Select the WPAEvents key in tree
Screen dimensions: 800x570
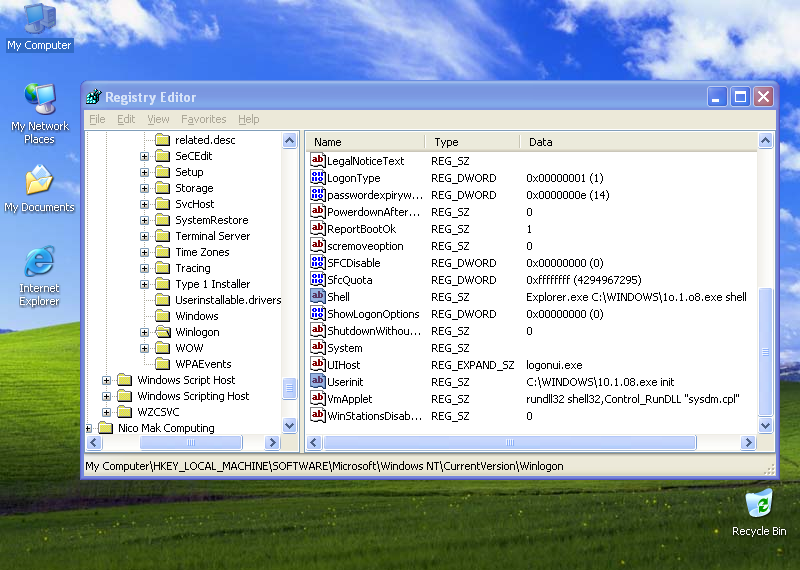(x=203, y=364)
